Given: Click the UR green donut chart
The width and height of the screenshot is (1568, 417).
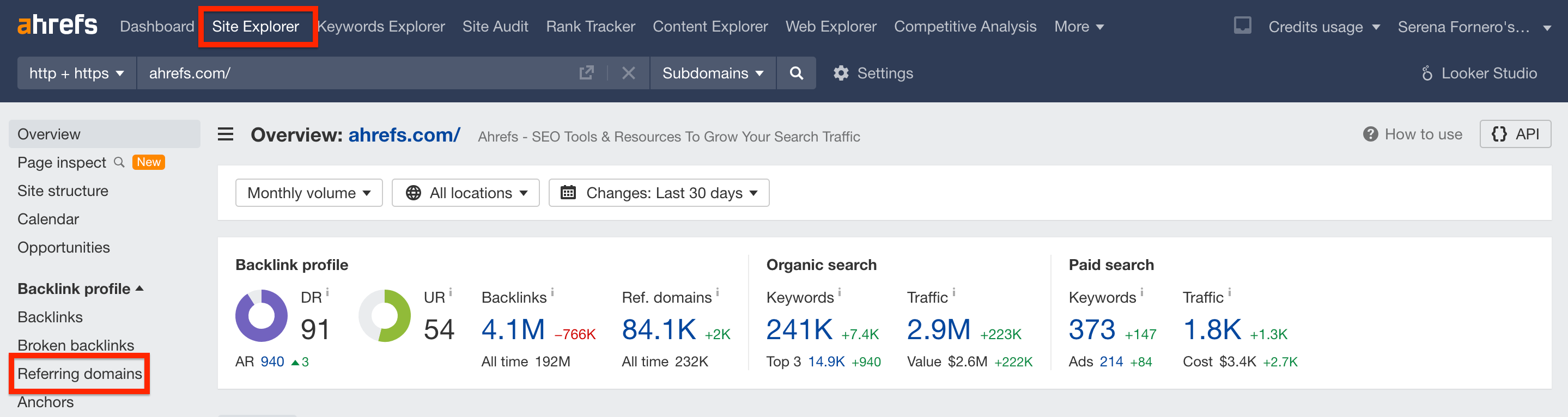Looking at the screenshot, I should point(384,316).
